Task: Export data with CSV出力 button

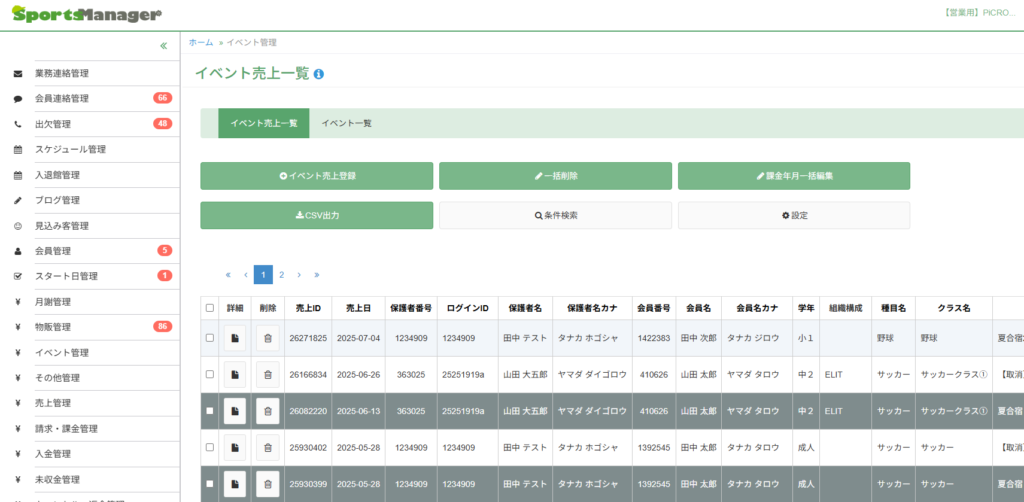Action: pos(317,215)
